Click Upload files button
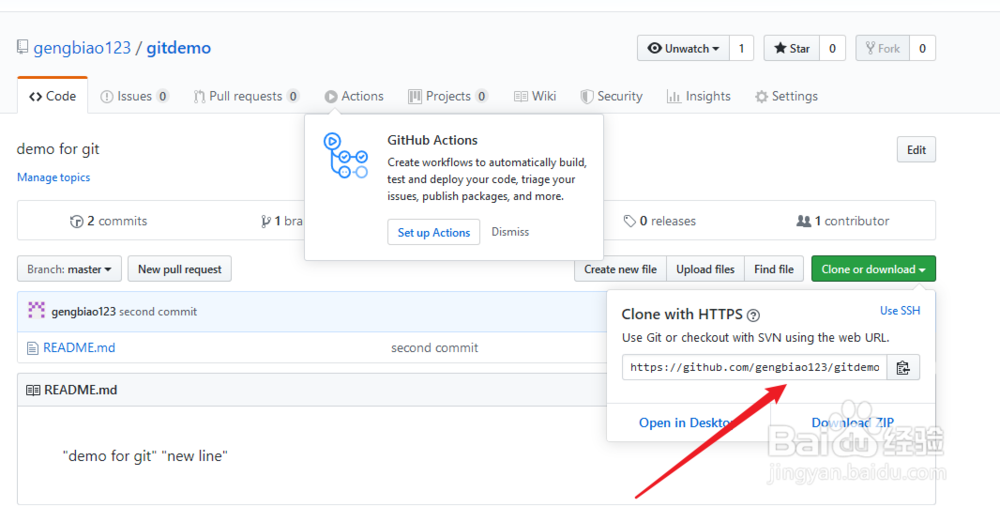Image resolution: width=1000 pixels, height=507 pixels. coord(705,269)
